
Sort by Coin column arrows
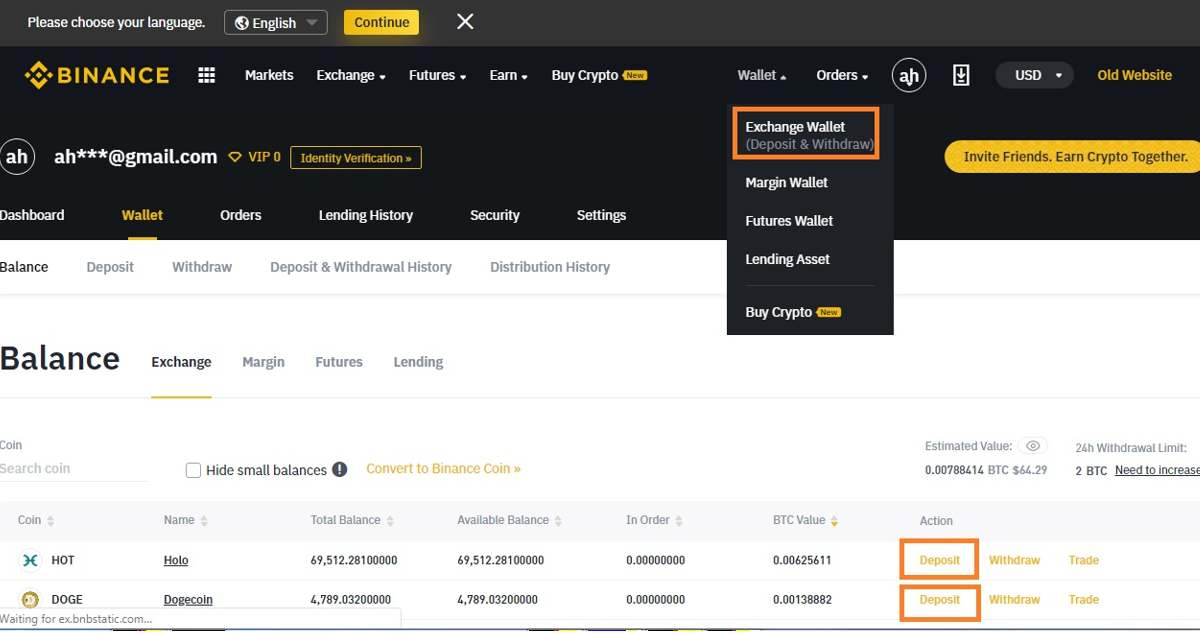coord(50,521)
